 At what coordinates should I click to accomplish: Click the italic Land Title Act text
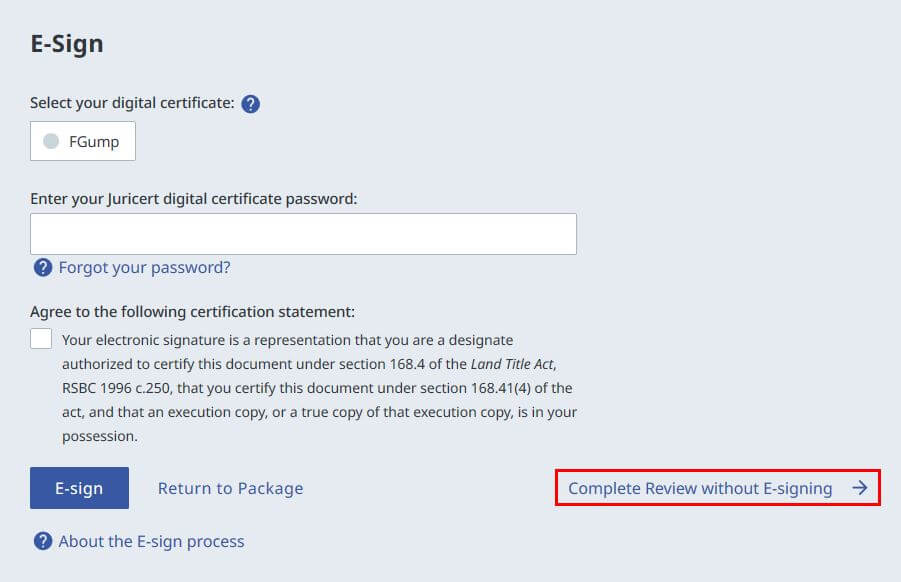[512, 364]
